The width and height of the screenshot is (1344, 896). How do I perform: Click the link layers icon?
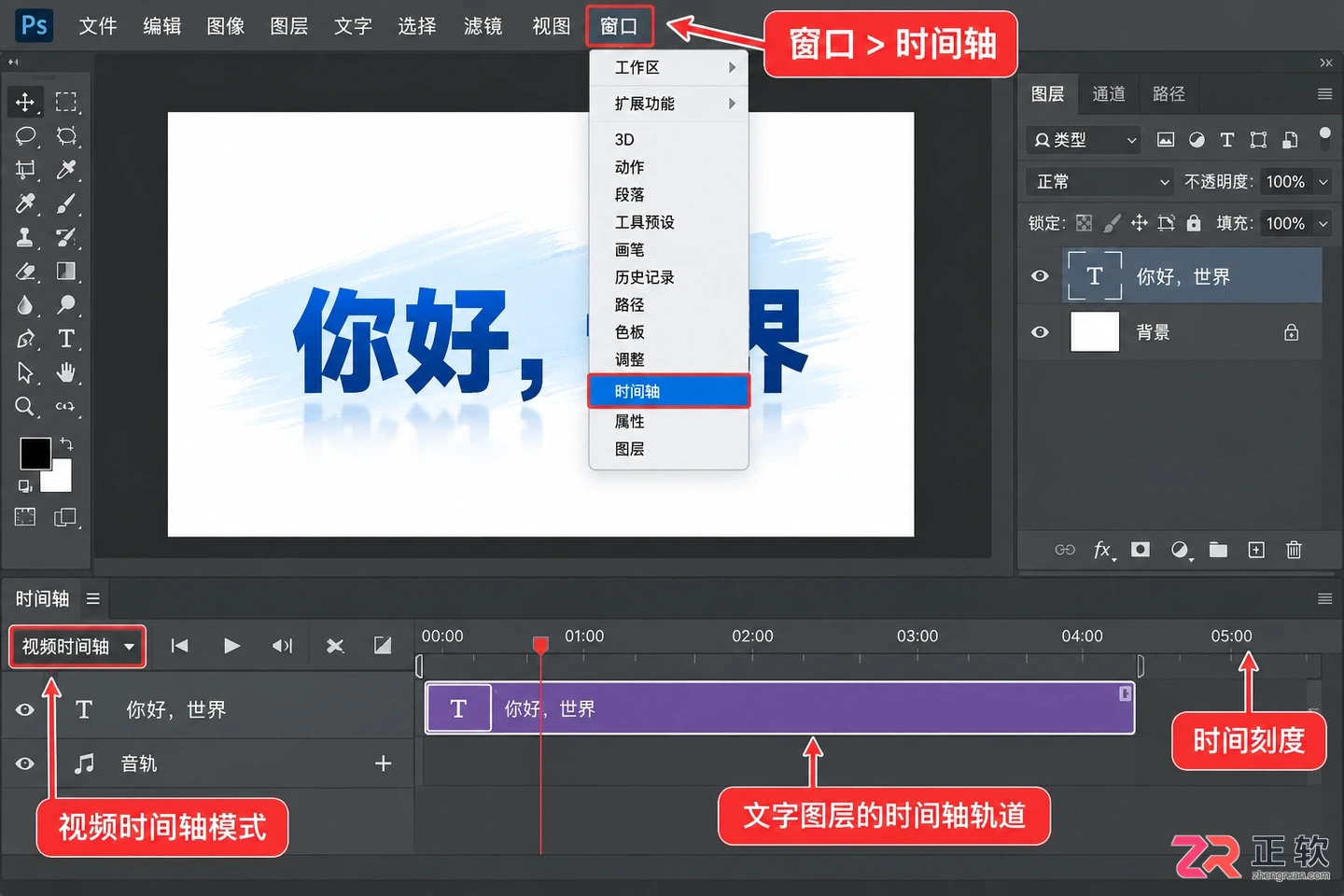(x=1065, y=550)
